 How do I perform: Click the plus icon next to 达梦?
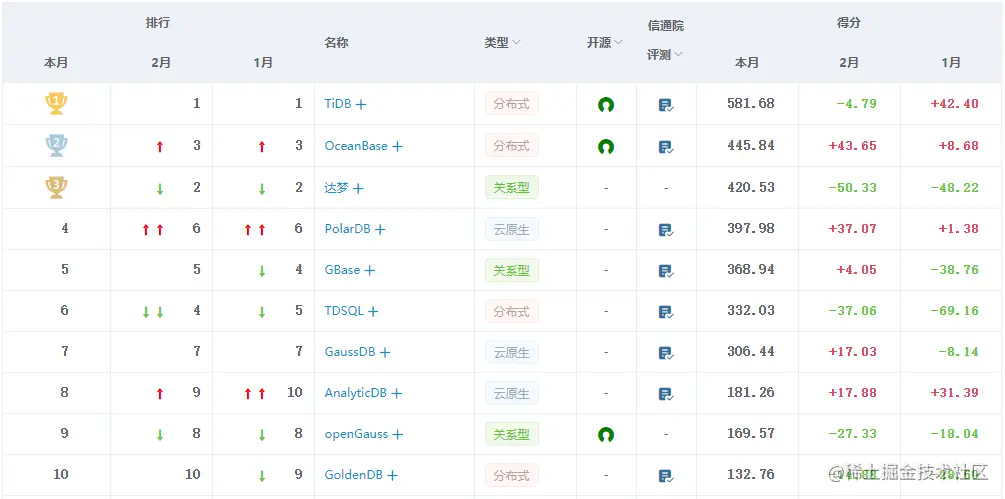tap(358, 188)
